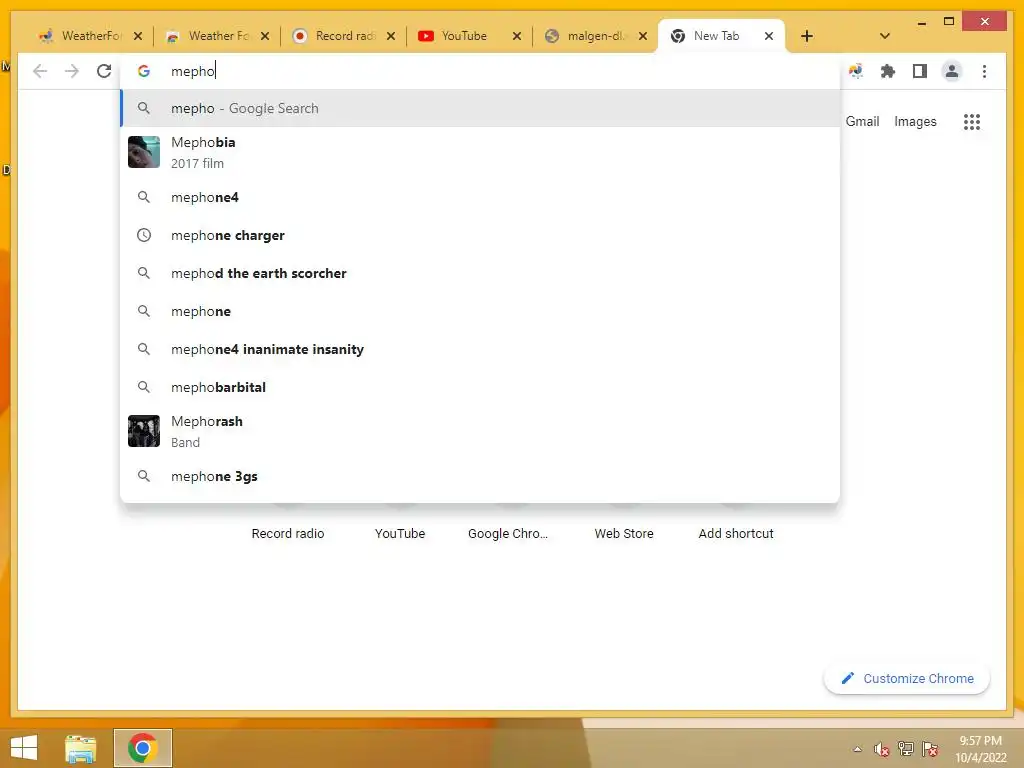Close the Record radio tab
1024x768 pixels.
391,36
